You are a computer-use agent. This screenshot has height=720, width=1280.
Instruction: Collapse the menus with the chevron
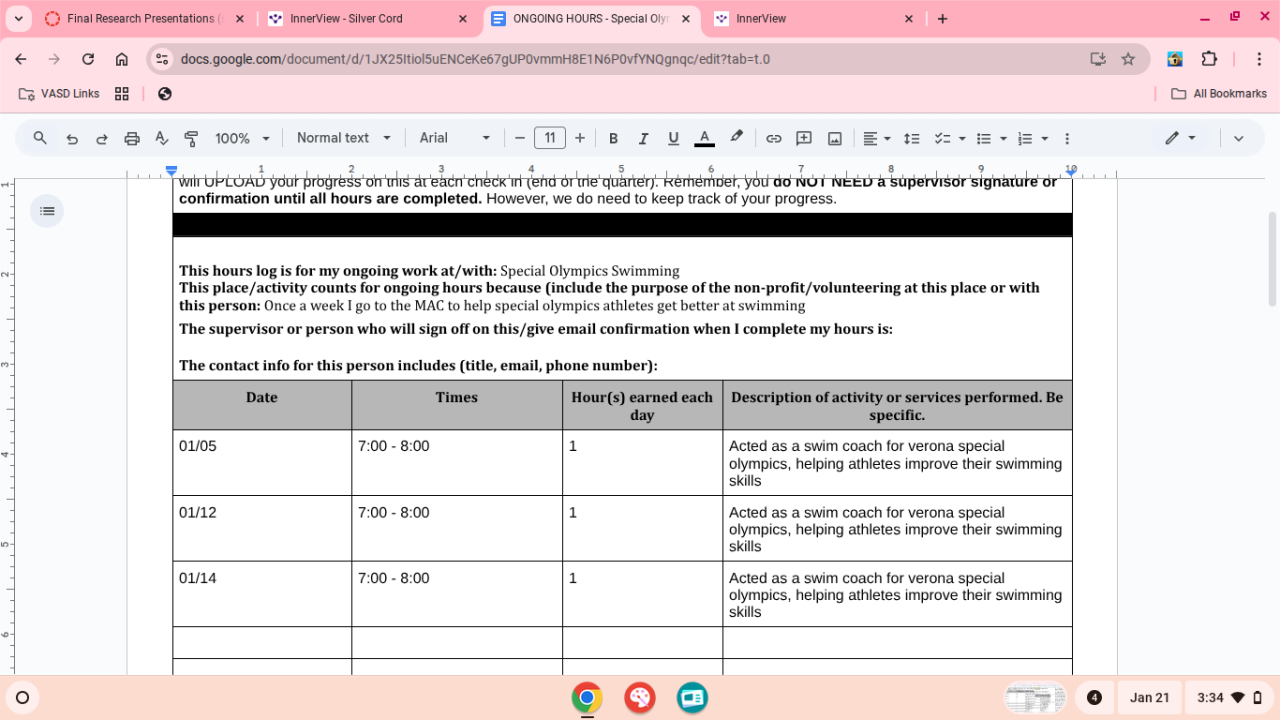coord(1238,138)
